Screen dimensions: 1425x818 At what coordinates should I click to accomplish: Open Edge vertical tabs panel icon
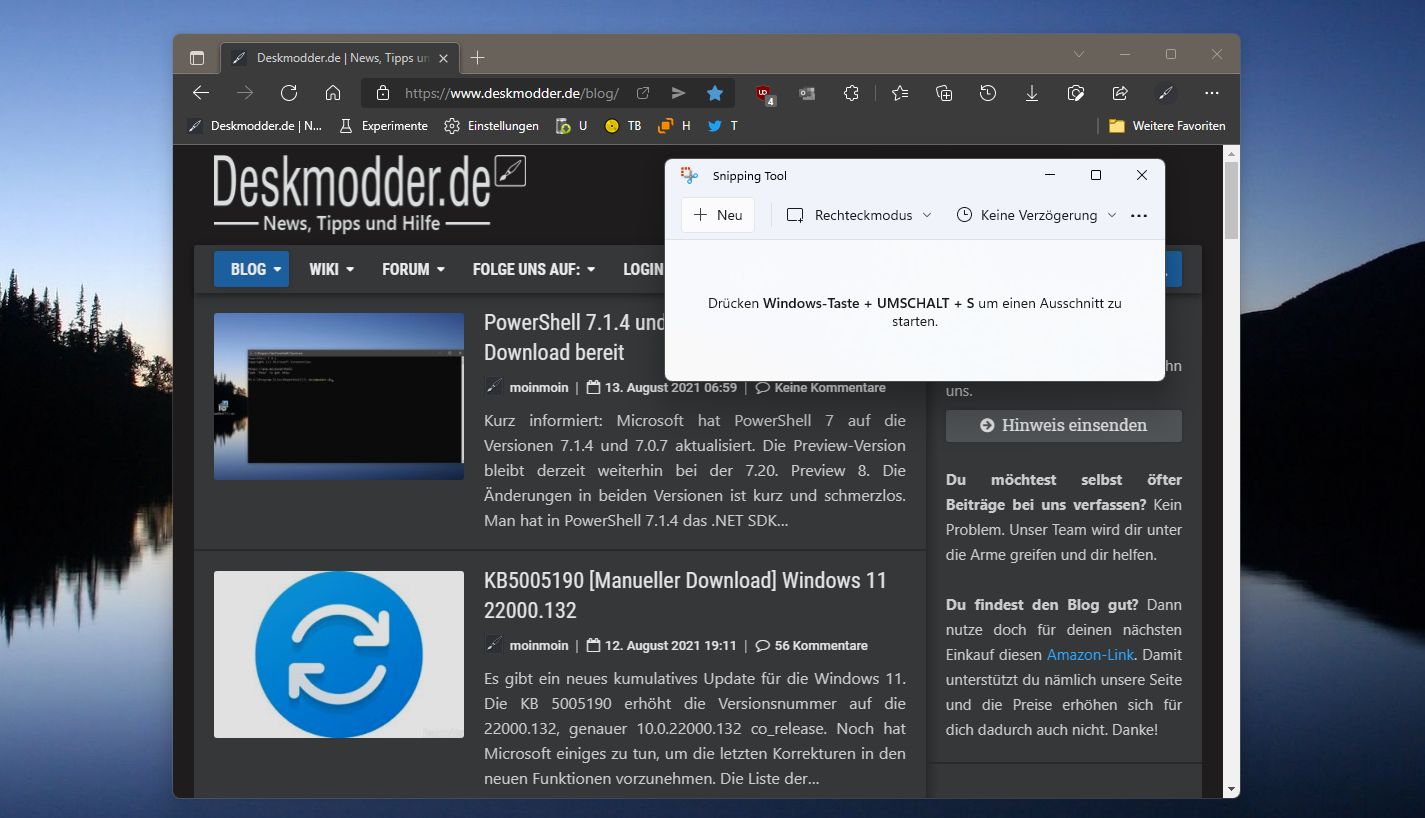[x=196, y=57]
